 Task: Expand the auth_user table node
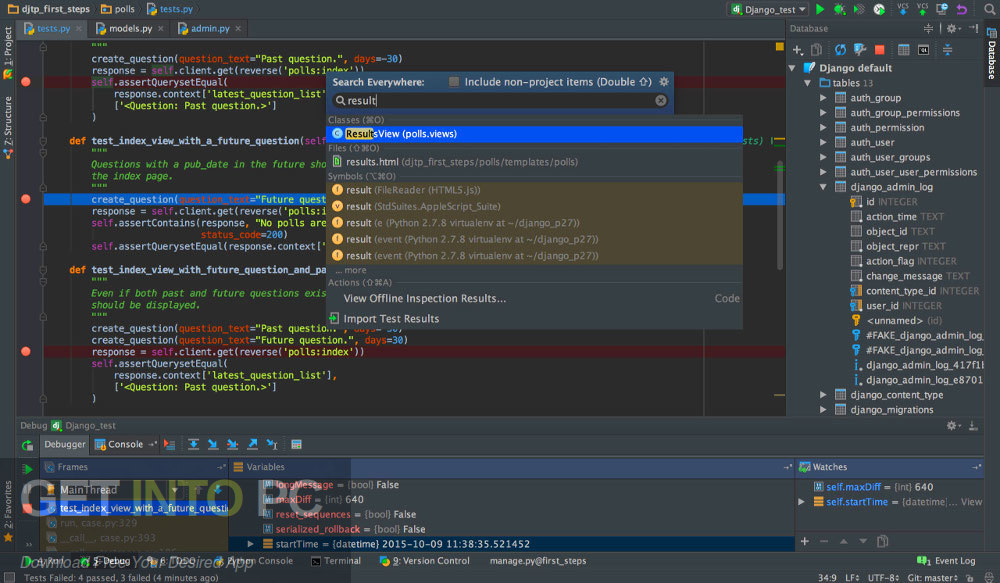823,142
